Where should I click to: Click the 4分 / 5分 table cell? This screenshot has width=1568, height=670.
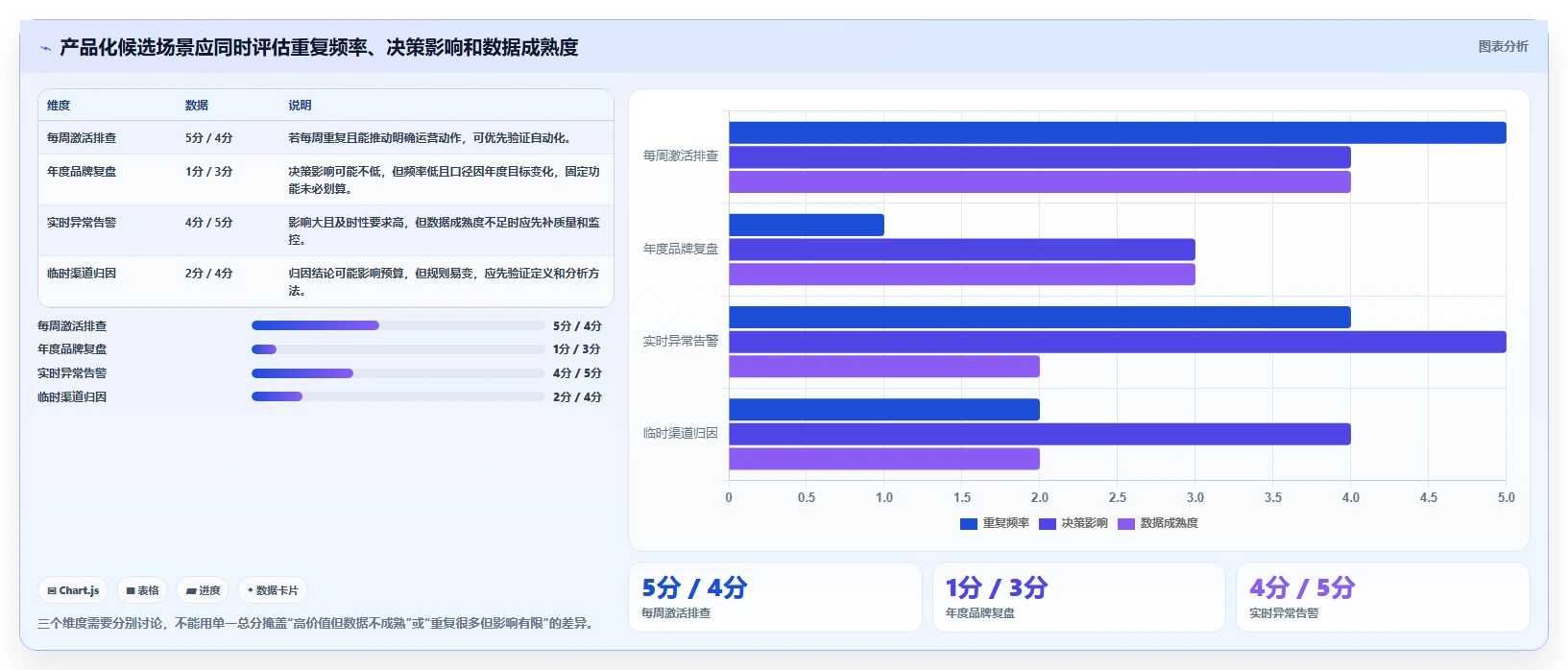pos(208,223)
